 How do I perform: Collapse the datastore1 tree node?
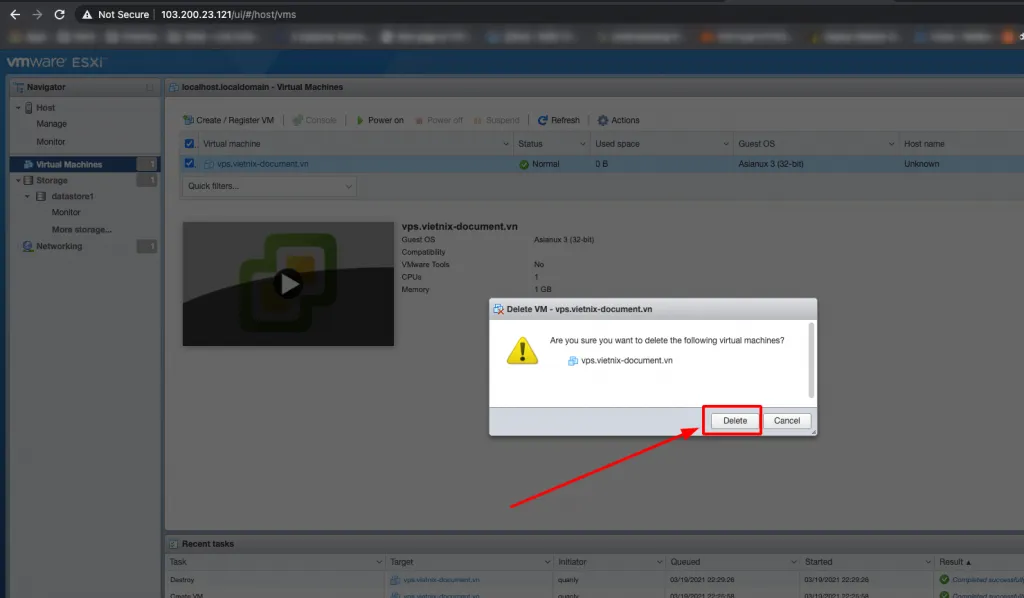click(x=27, y=196)
